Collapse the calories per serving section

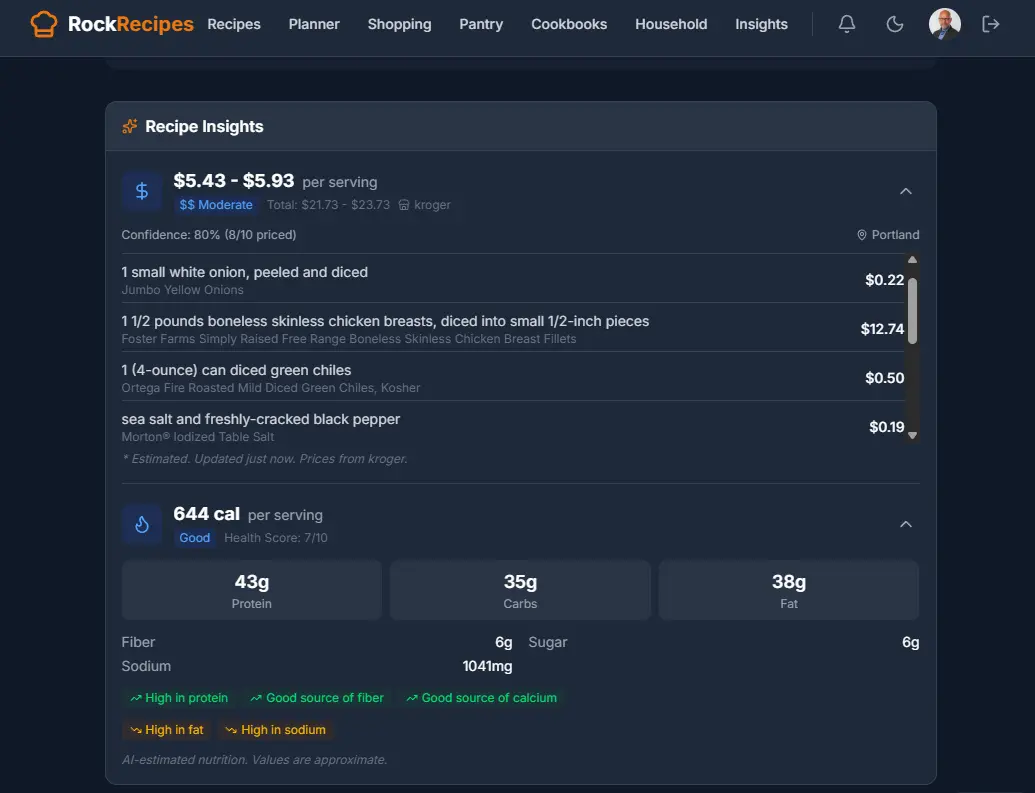coord(906,524)
